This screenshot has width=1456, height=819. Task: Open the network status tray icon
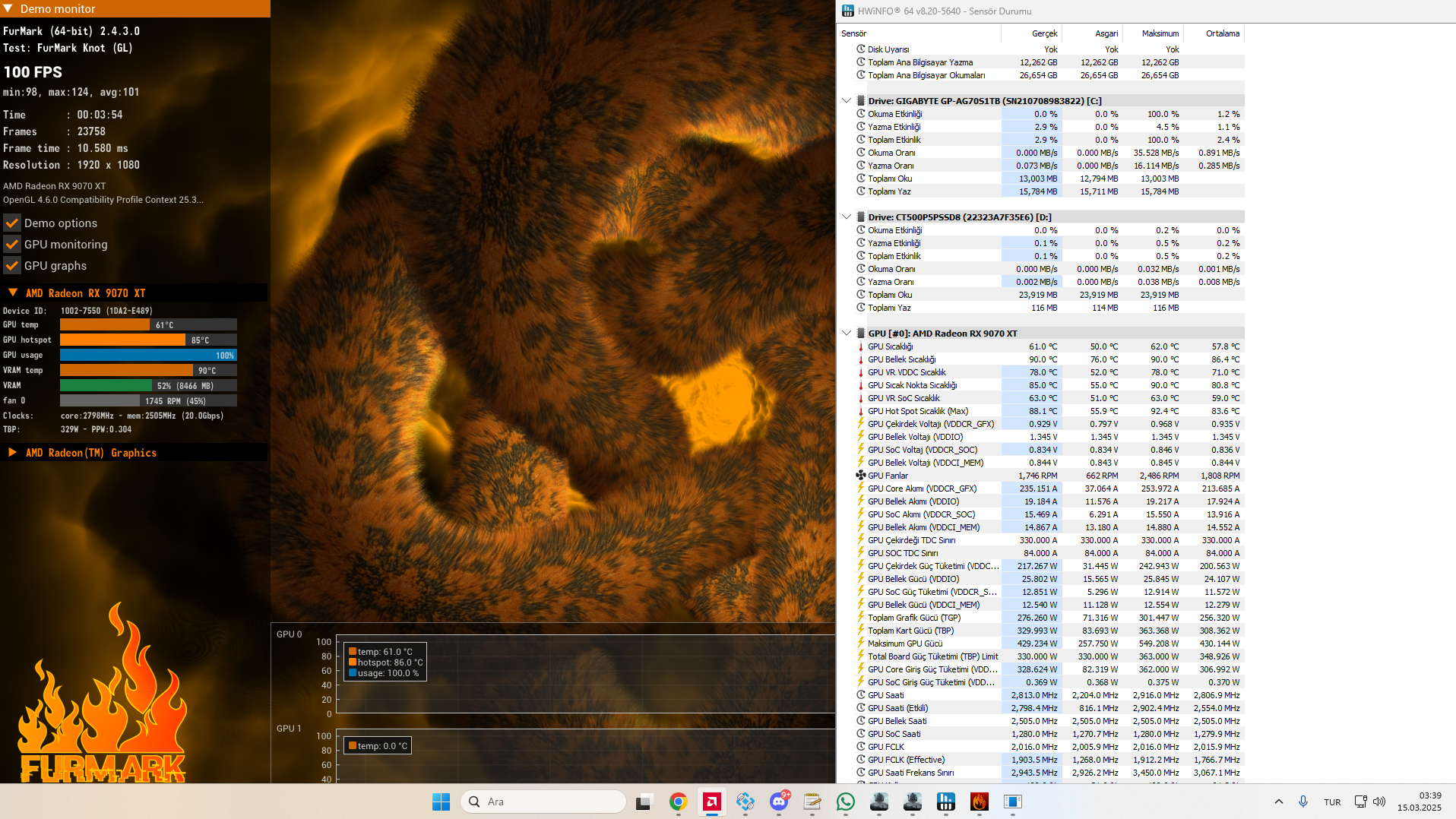[x=1360, y=802]
